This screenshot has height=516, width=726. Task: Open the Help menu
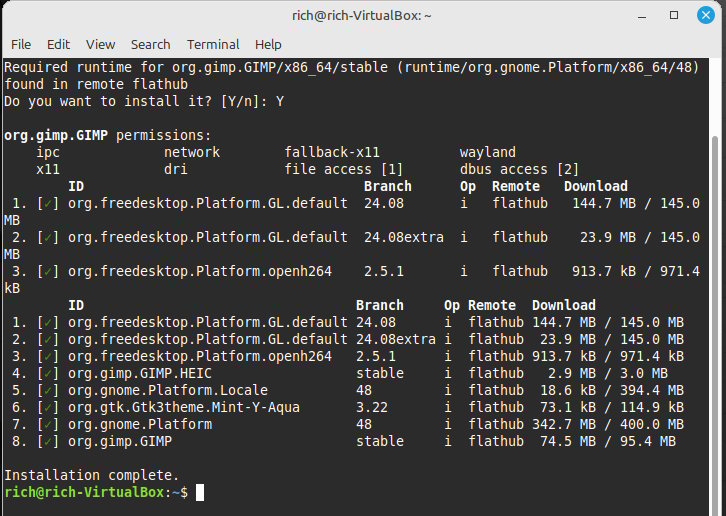point(268,44)
